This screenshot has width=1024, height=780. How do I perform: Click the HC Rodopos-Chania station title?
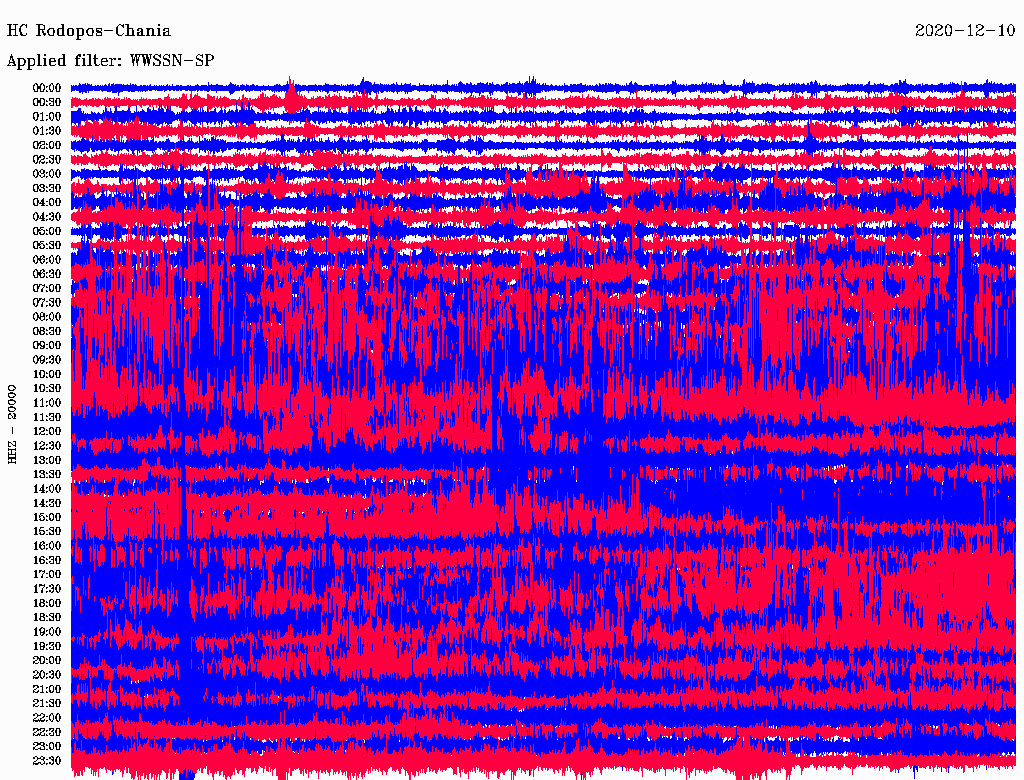tap(89, 31)
